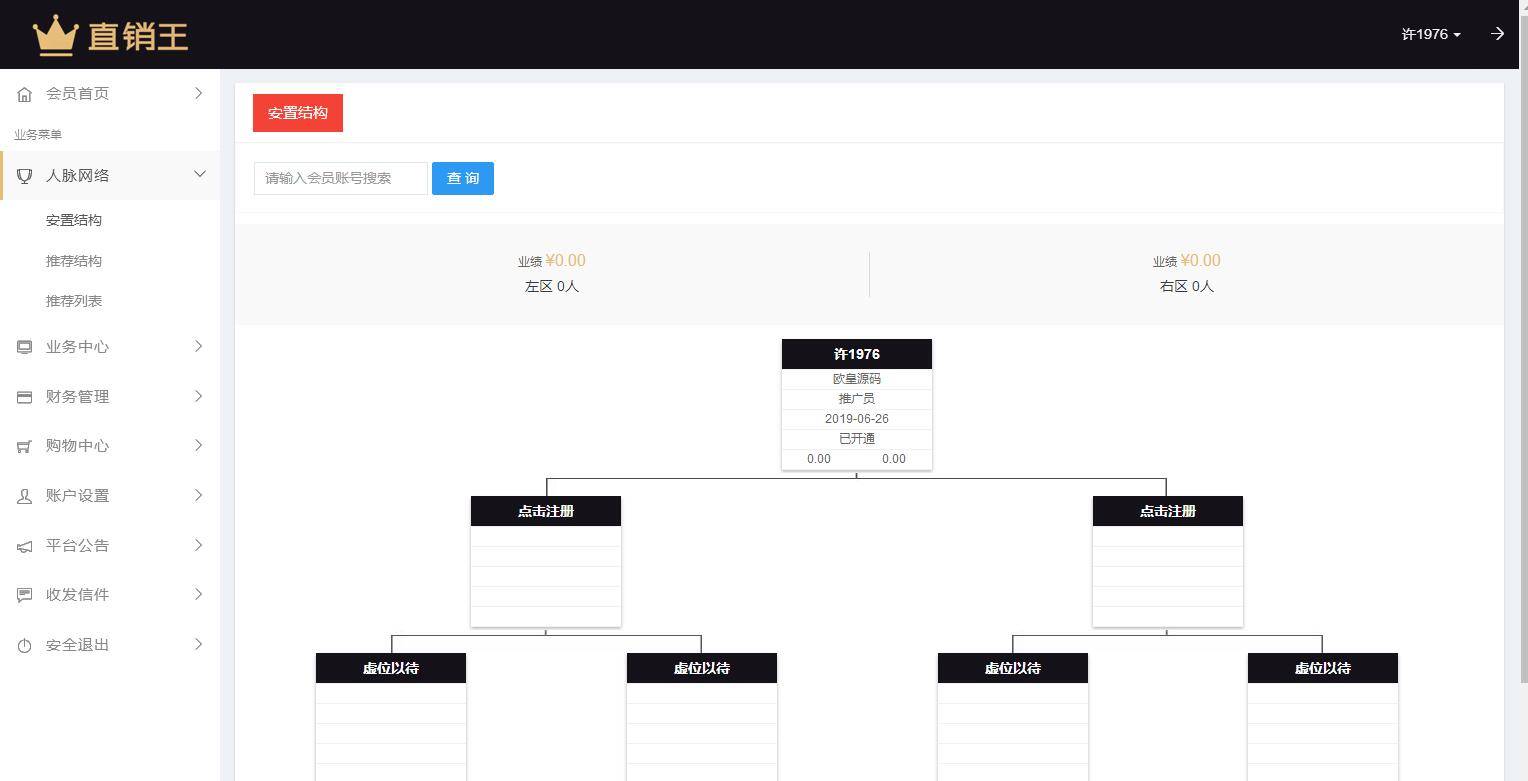
Task: Click the blue 查询 search button
Action: [x=462, y=178]
